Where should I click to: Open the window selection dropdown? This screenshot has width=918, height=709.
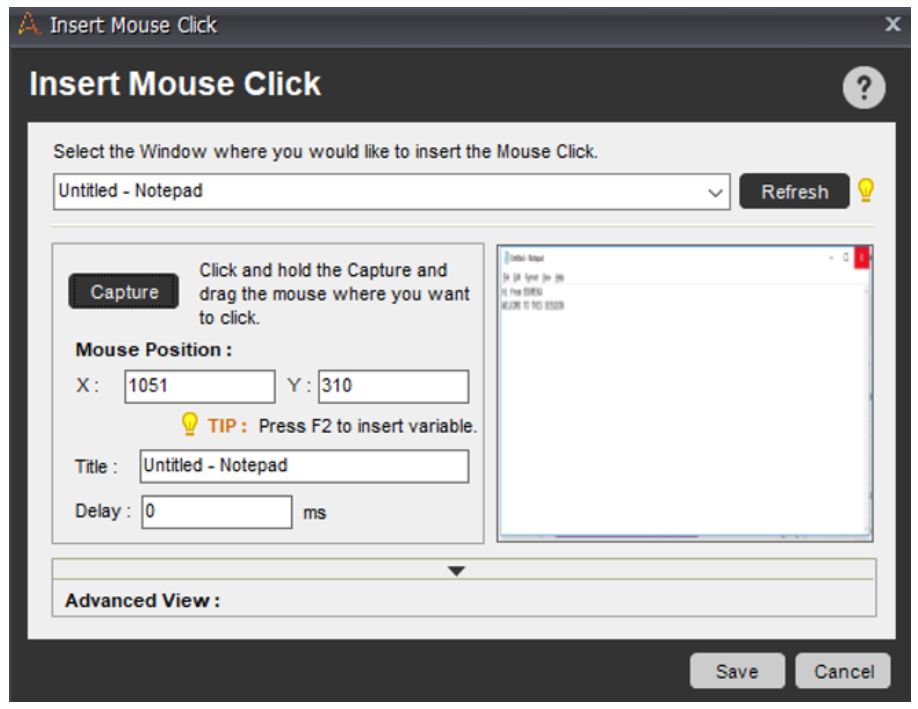391,191
